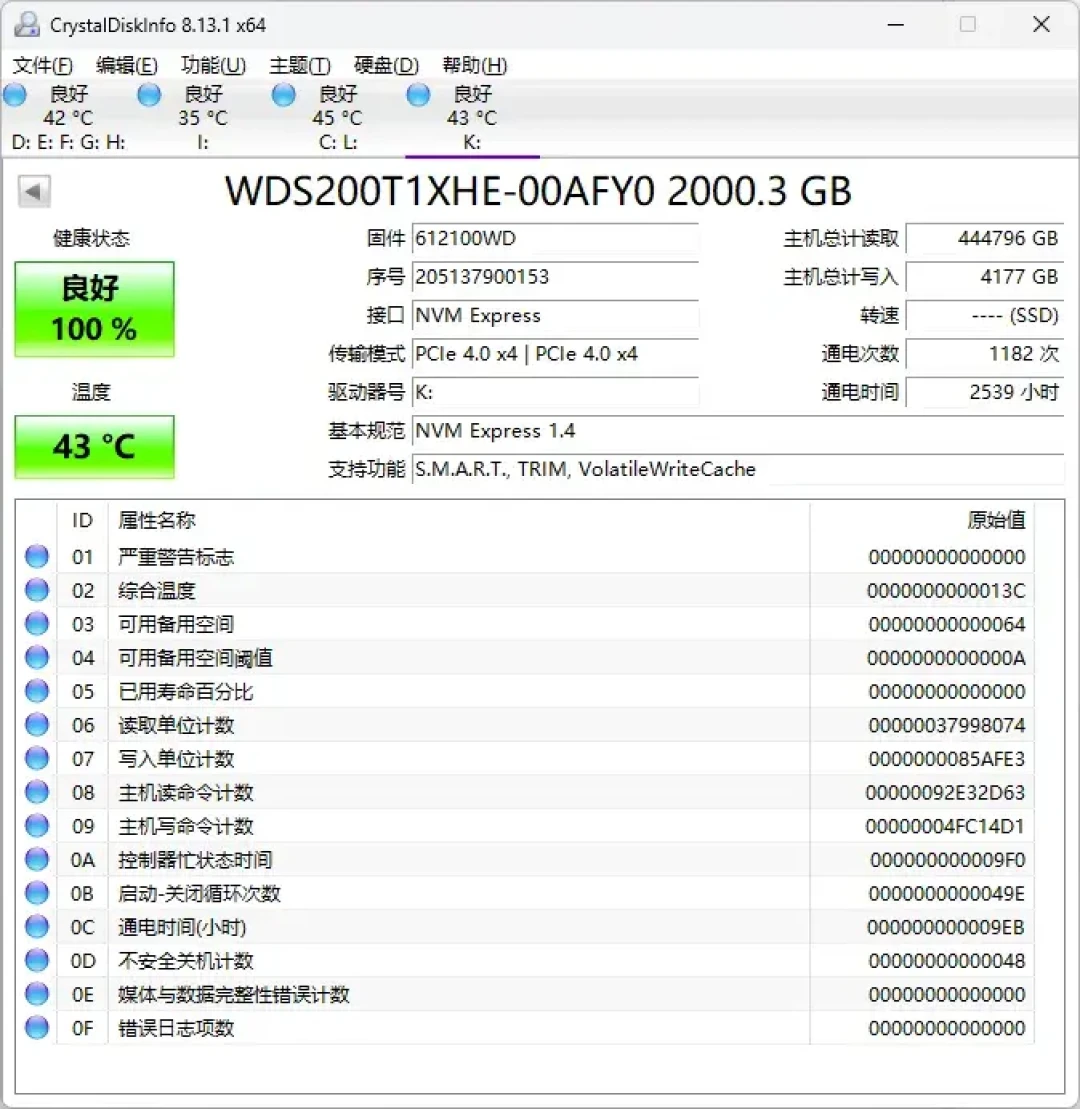Click the status icon for 07 写入单位计数
This screenshot has height=1109, width=1080.
[37, 758]
